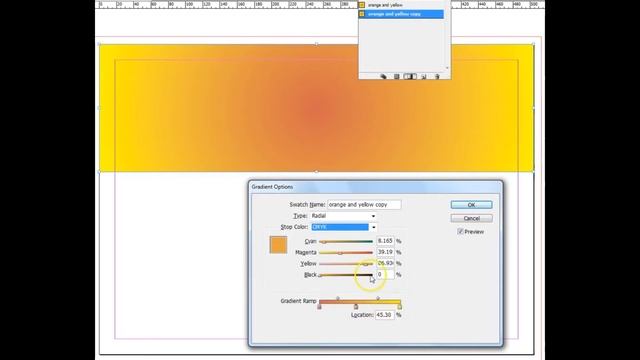Click the swatches panel scroll down arrow

tap(447, 68)
